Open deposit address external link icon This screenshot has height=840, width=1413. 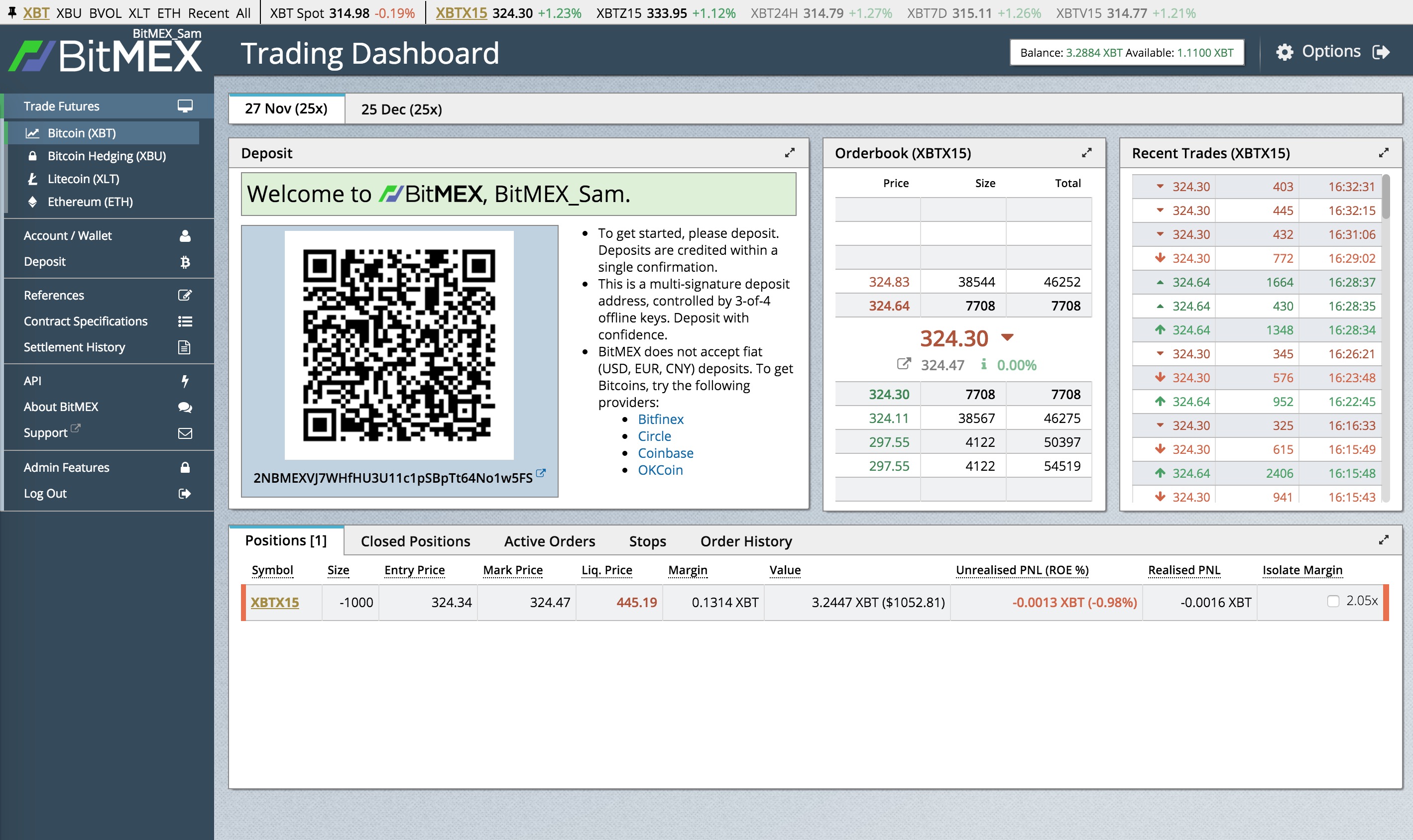(x=541, y=473)
